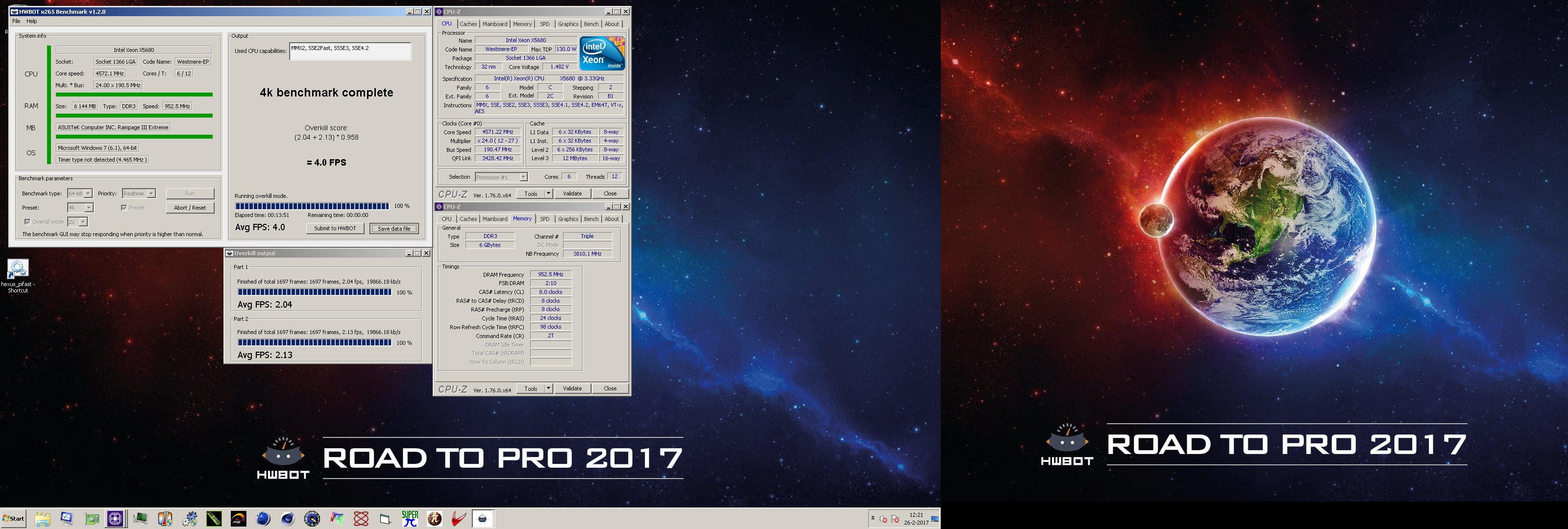1568x529 pixels.
Task: Open SPD tab in lower CPU-Z window
Action: click(x=545, y=219)
